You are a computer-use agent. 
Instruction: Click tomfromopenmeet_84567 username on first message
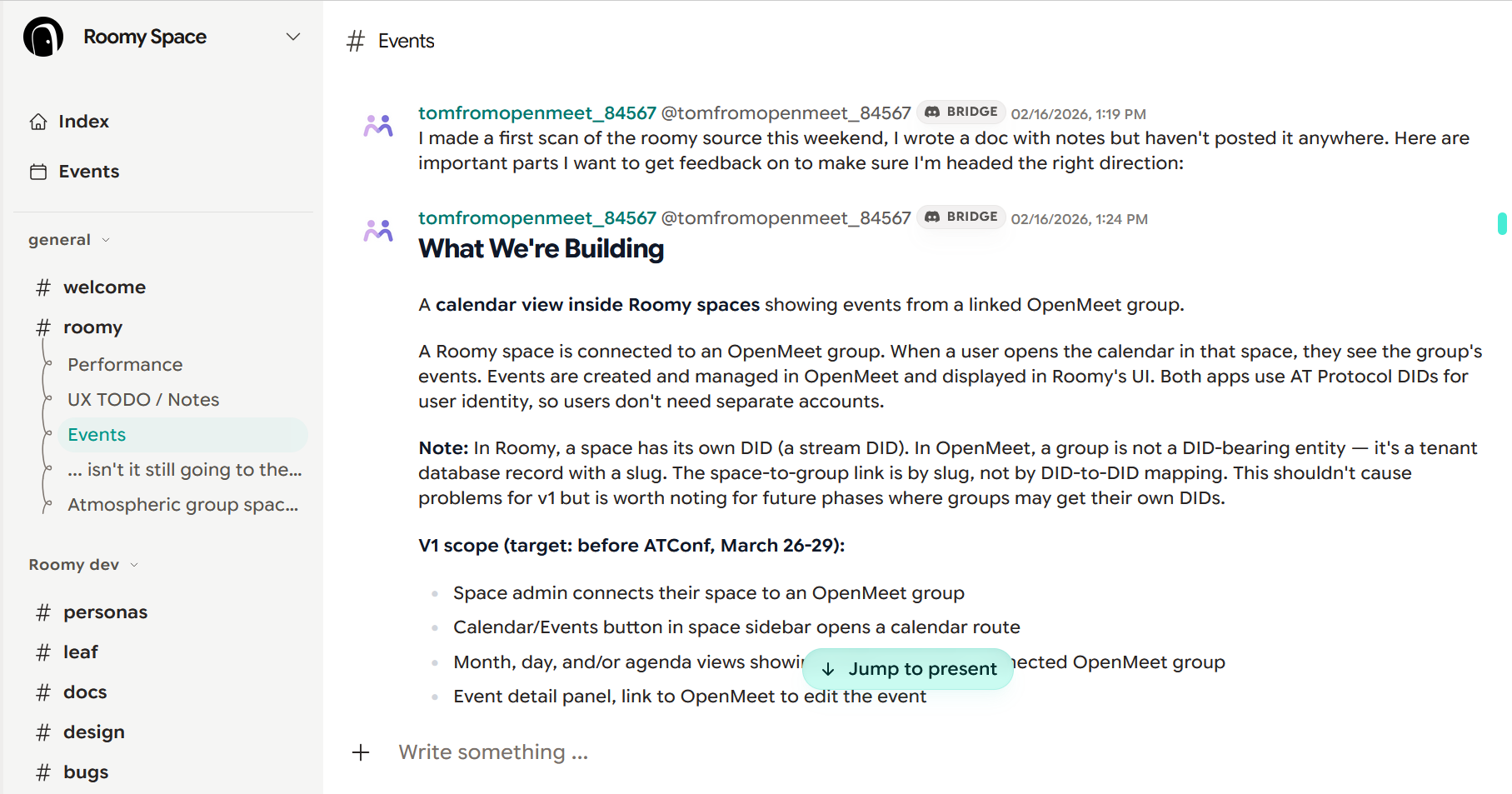[536, 113]
